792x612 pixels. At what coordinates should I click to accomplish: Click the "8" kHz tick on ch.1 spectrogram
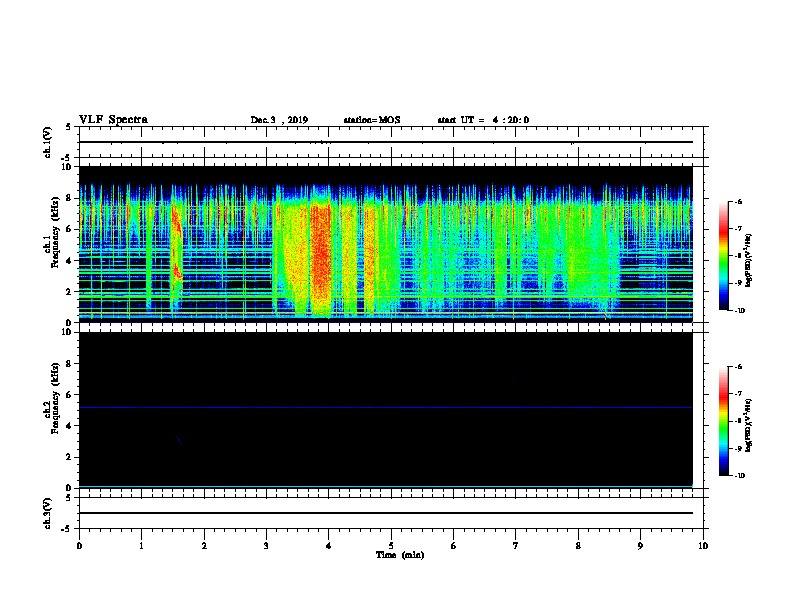69,198
